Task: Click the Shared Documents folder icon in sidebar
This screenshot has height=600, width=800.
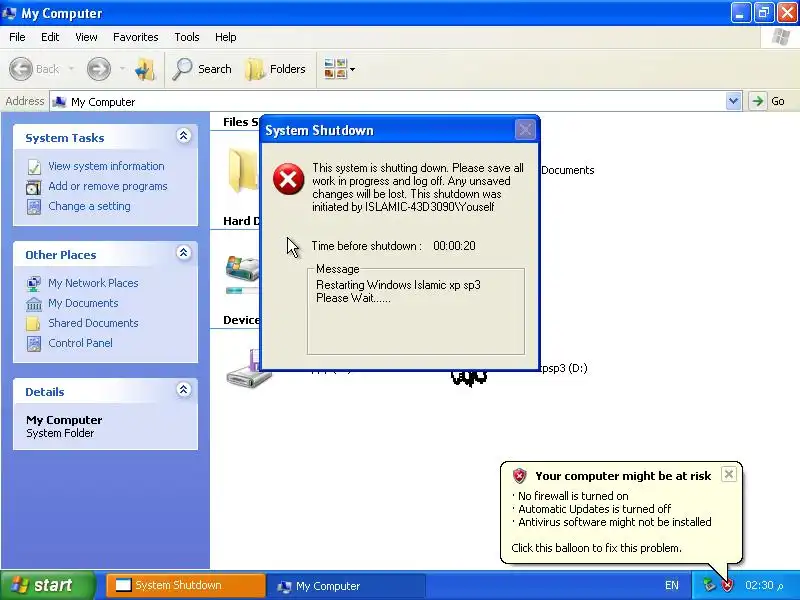Action: 33,323
